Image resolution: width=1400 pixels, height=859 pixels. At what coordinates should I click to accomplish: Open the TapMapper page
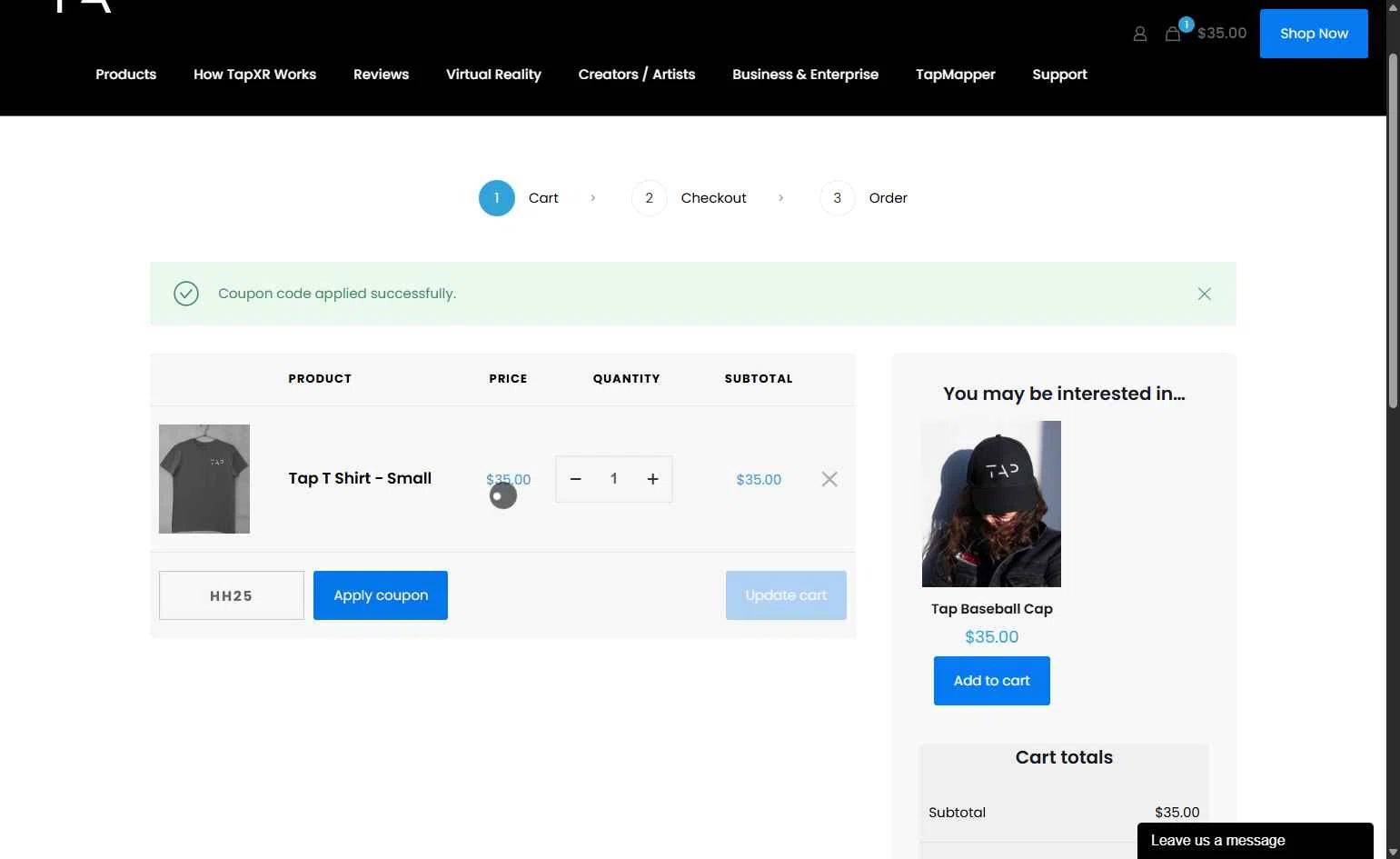click(x=956, y=75)
